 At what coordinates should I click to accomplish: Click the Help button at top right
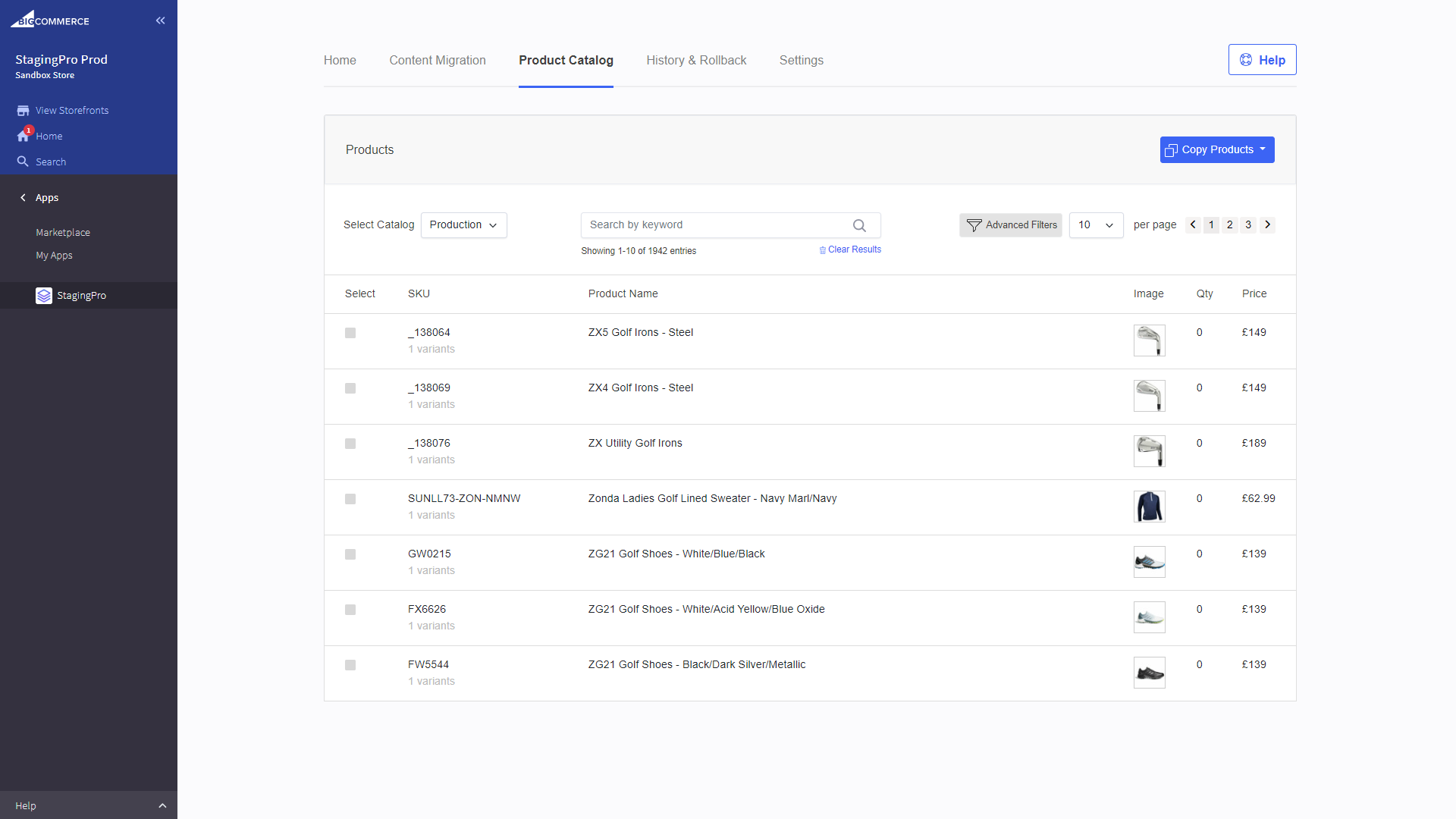tap(1262, 60)
